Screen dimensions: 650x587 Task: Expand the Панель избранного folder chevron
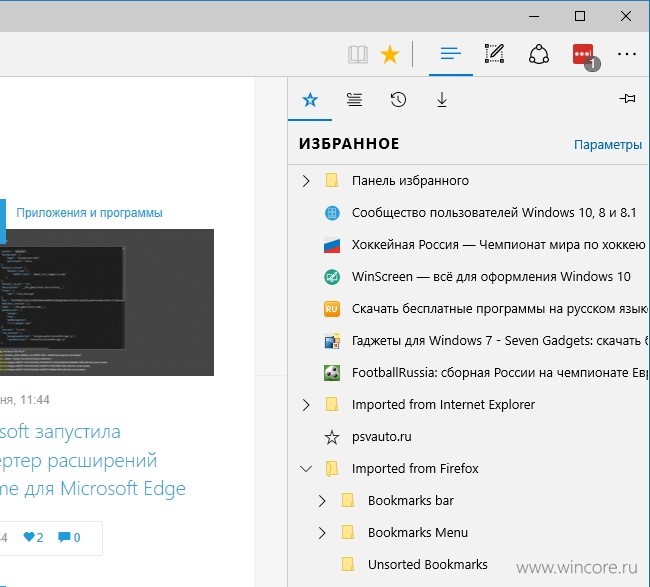306,181
